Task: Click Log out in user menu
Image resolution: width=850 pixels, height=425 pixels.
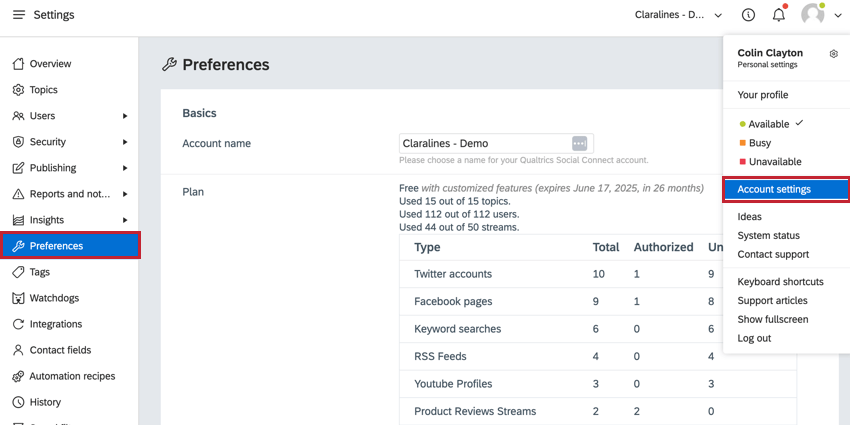Action: [754, 338]
